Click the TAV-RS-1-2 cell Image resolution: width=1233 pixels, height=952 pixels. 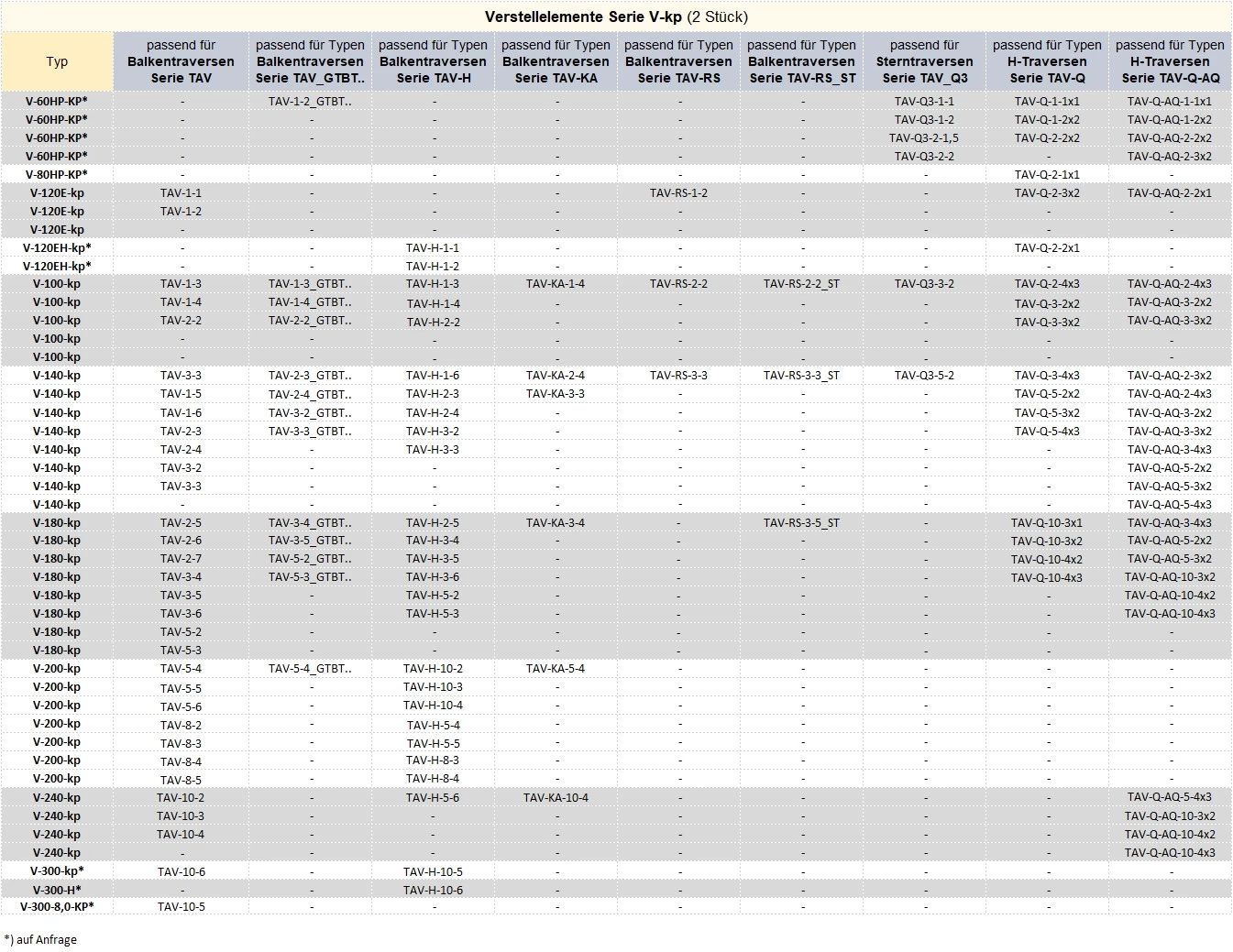678,192
